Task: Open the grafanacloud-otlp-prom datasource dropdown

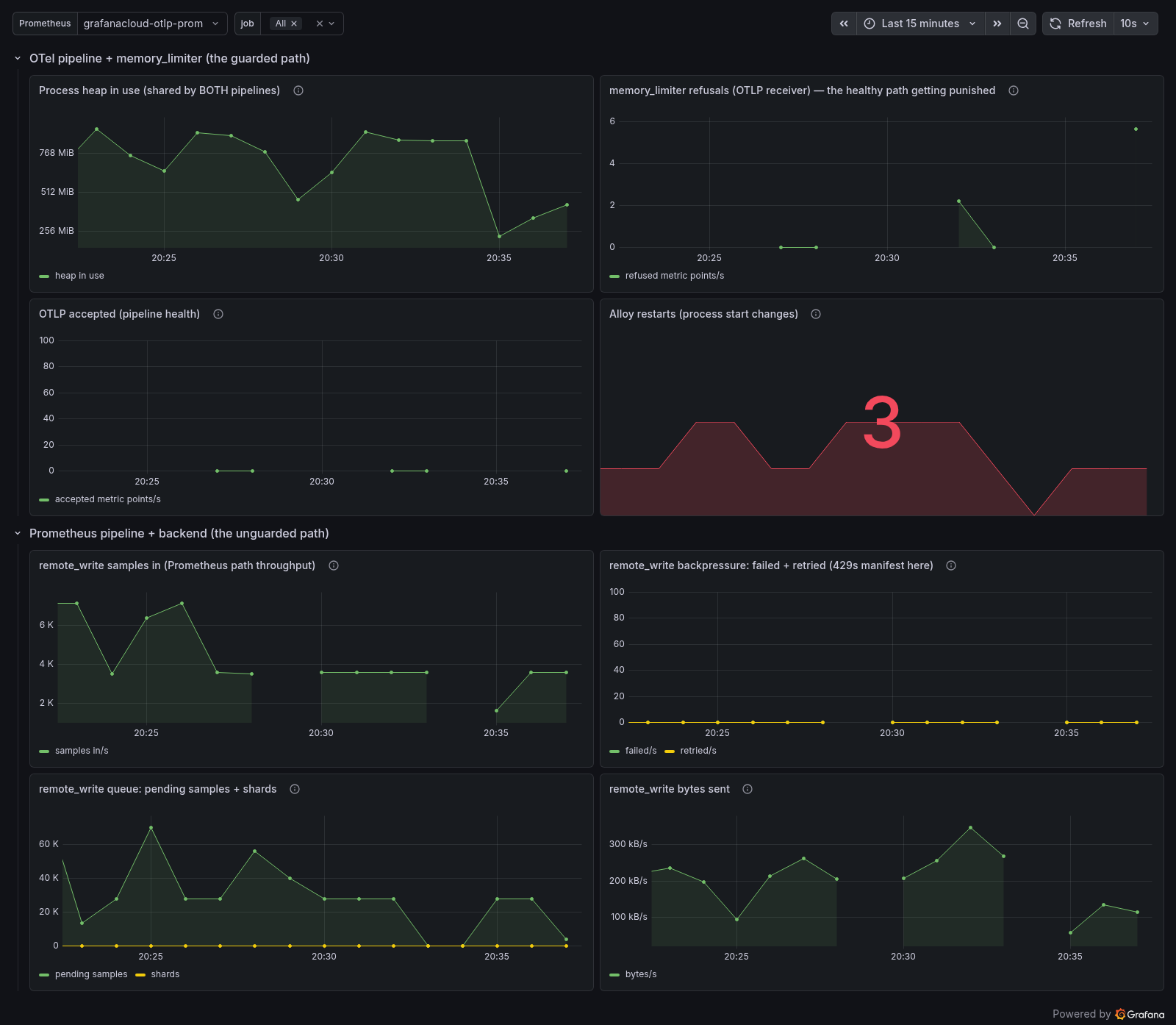Action: coord(152,24)
